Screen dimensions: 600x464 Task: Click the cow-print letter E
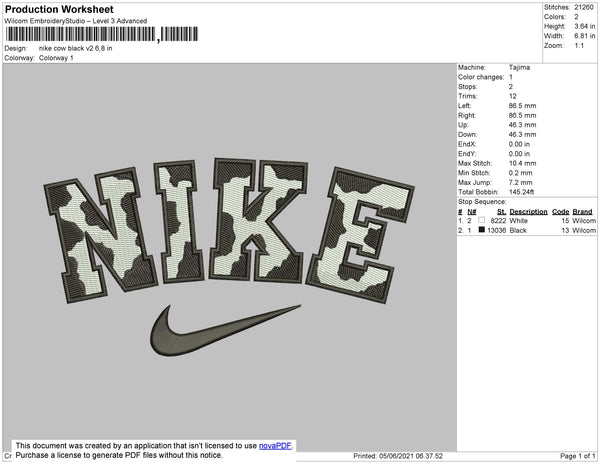[363, 229]
